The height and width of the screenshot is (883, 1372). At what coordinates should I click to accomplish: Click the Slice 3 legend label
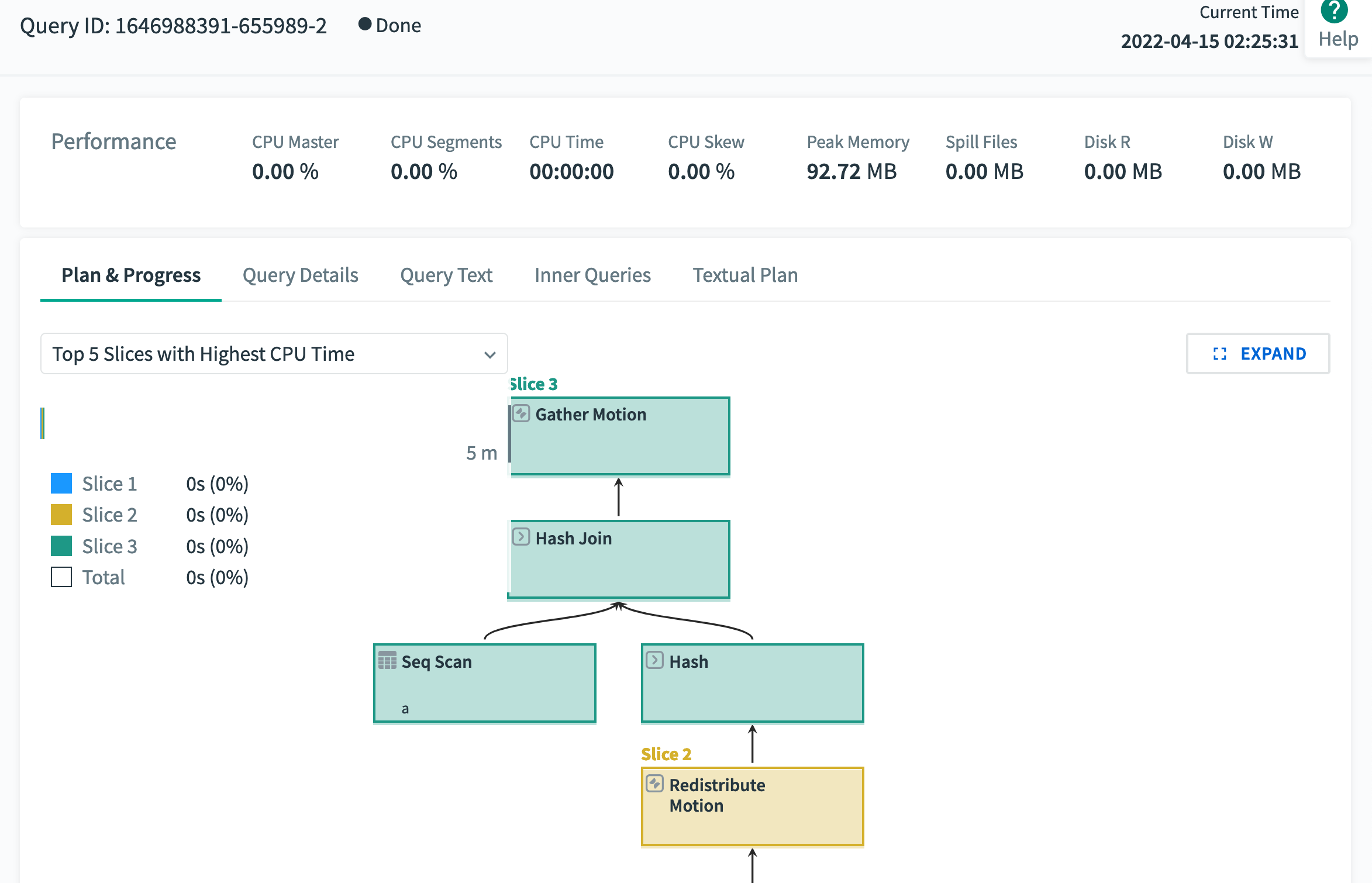point(109,546)
